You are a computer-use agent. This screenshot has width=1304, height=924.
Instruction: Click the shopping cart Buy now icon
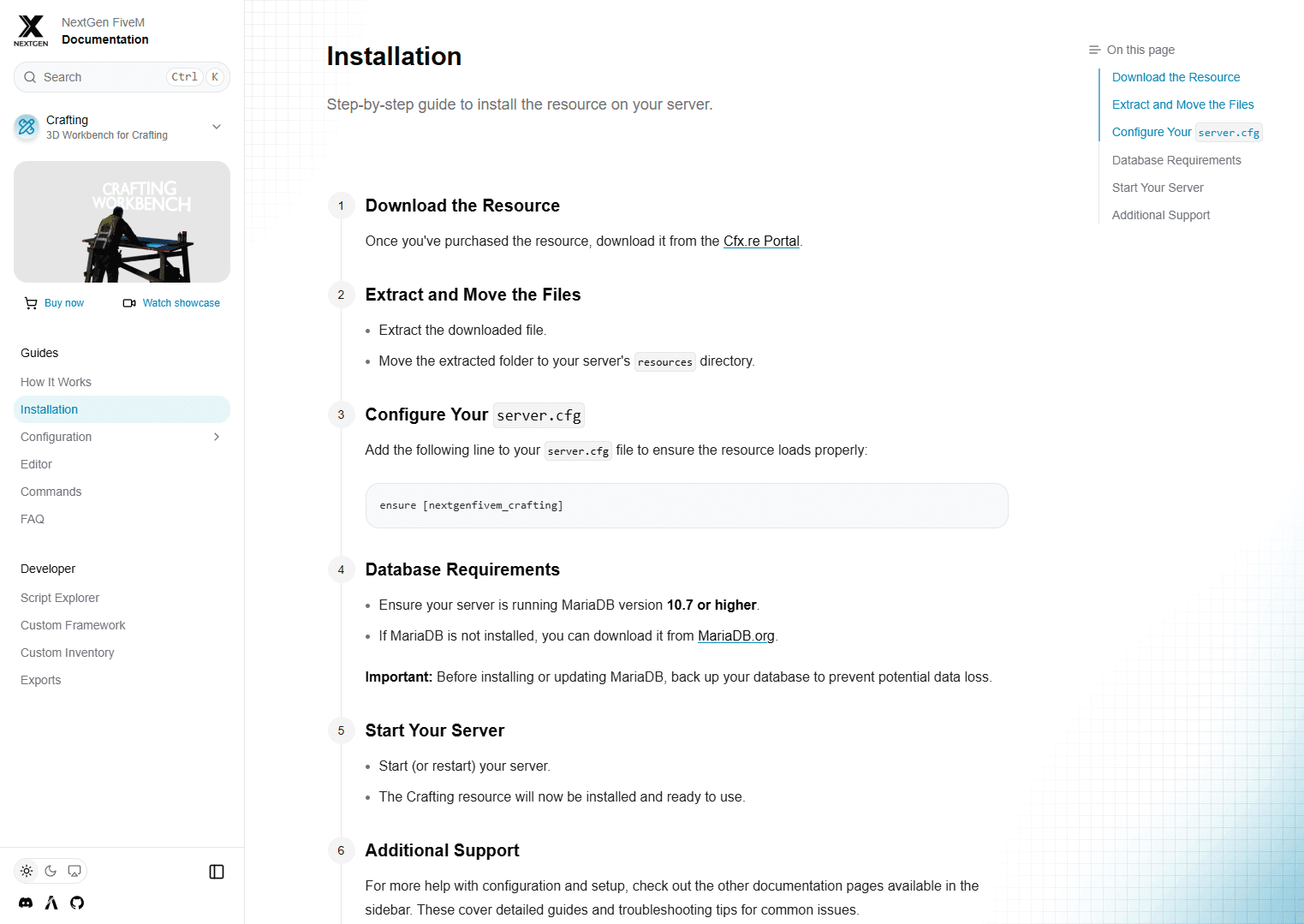pos(31,303)
